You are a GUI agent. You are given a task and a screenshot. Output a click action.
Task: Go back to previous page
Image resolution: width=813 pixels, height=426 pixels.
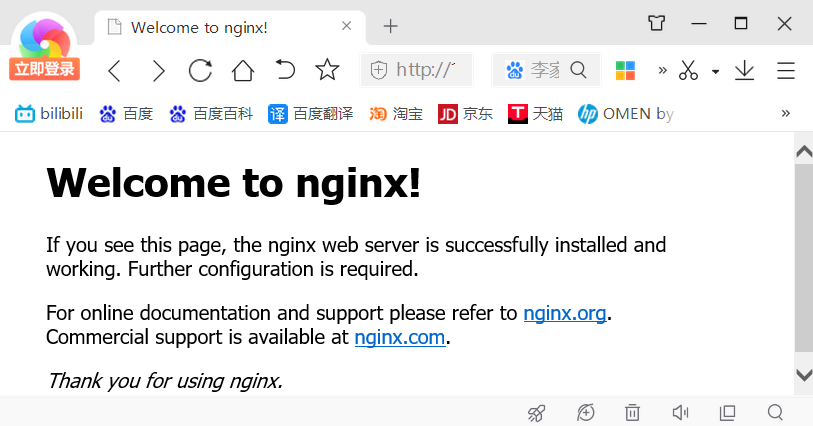point(115,70)
